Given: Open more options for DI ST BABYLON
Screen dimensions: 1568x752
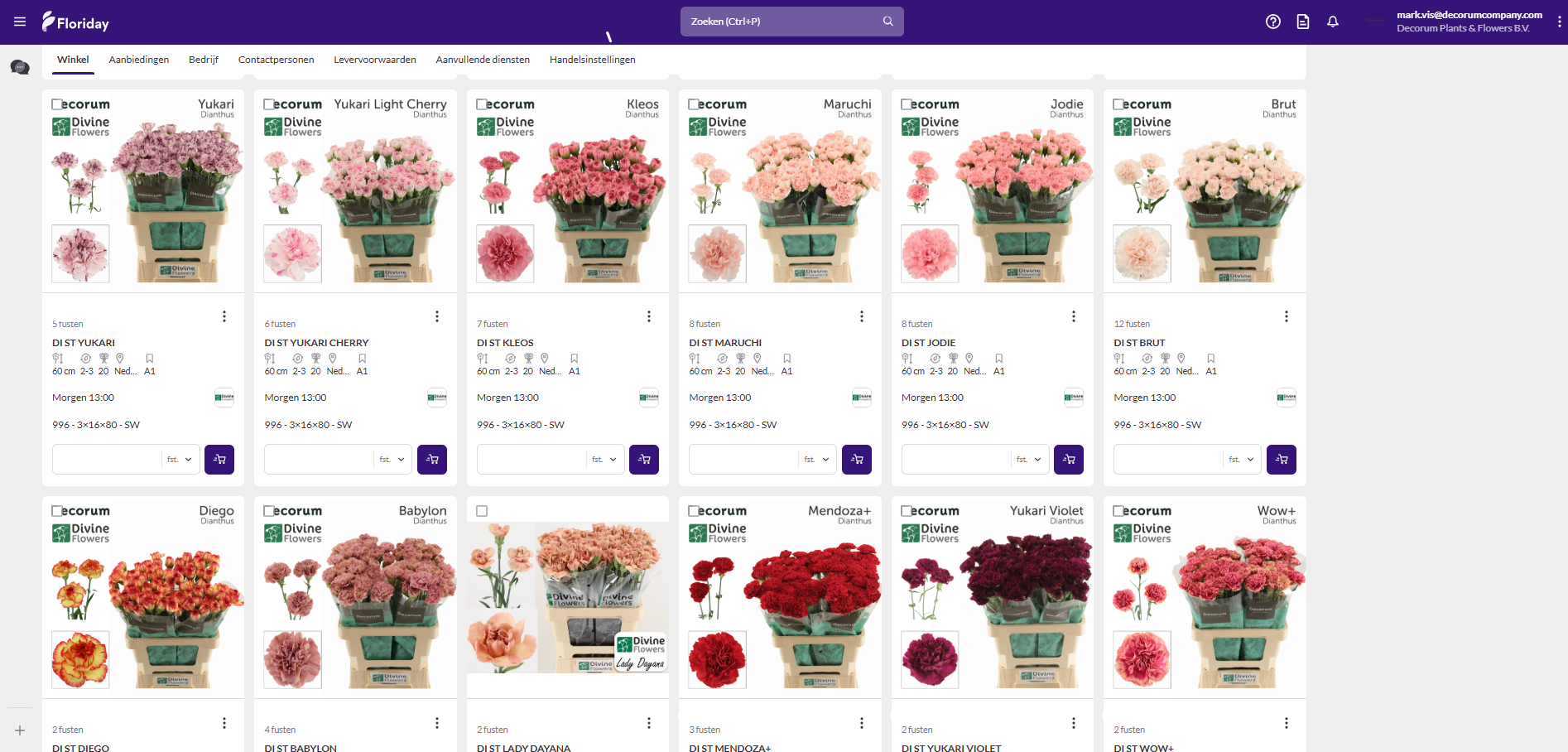Looking at the screenshot, I should [437, 723].
